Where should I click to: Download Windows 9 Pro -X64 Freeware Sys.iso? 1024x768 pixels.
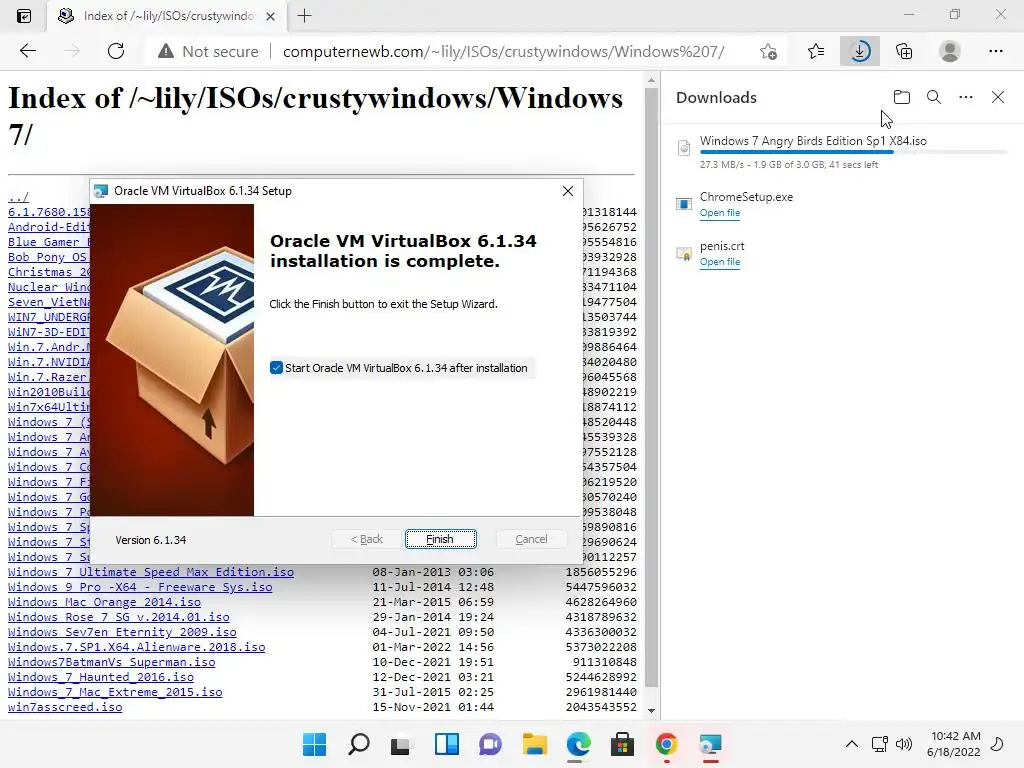click(140, 587)
